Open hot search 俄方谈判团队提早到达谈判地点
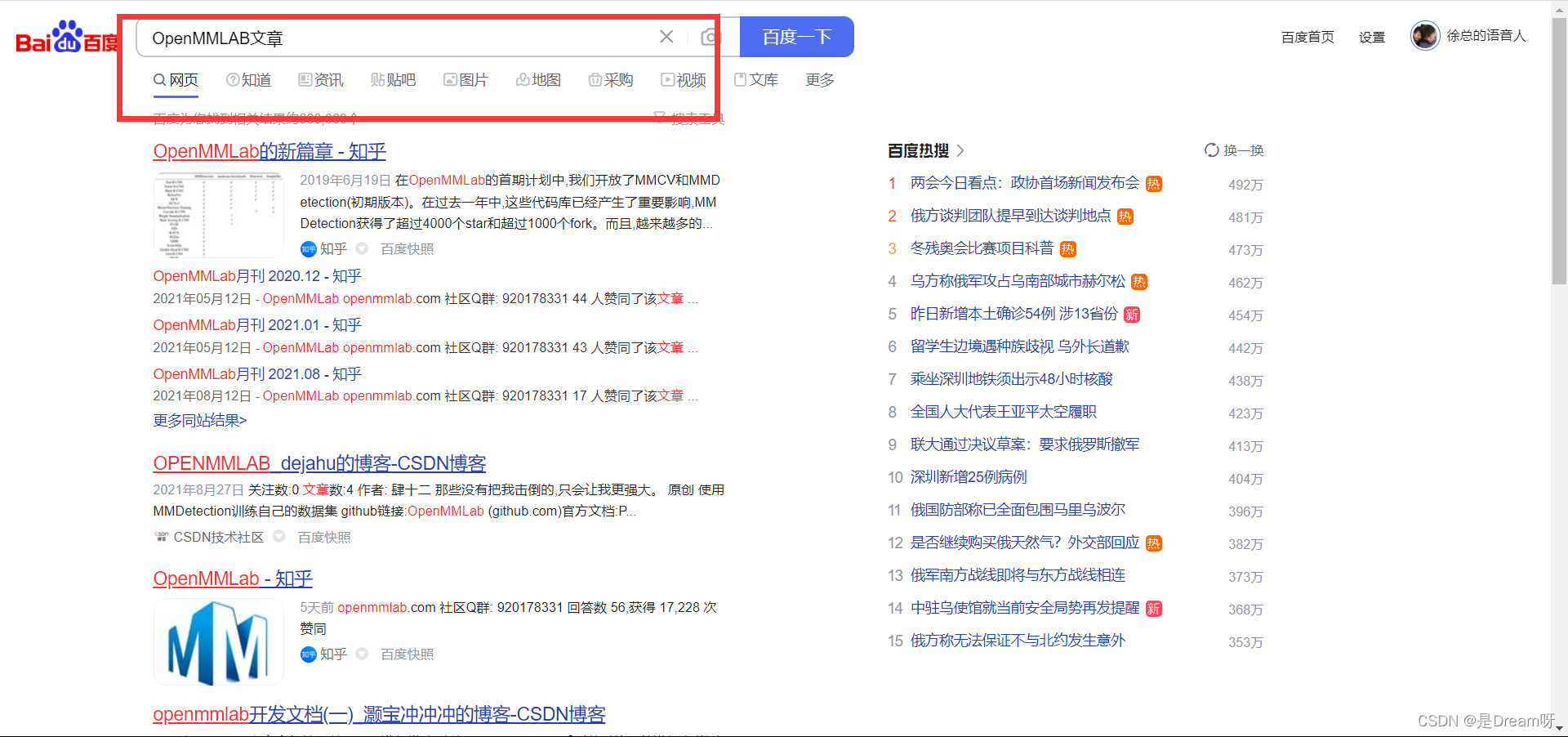 pos(1011,216)
